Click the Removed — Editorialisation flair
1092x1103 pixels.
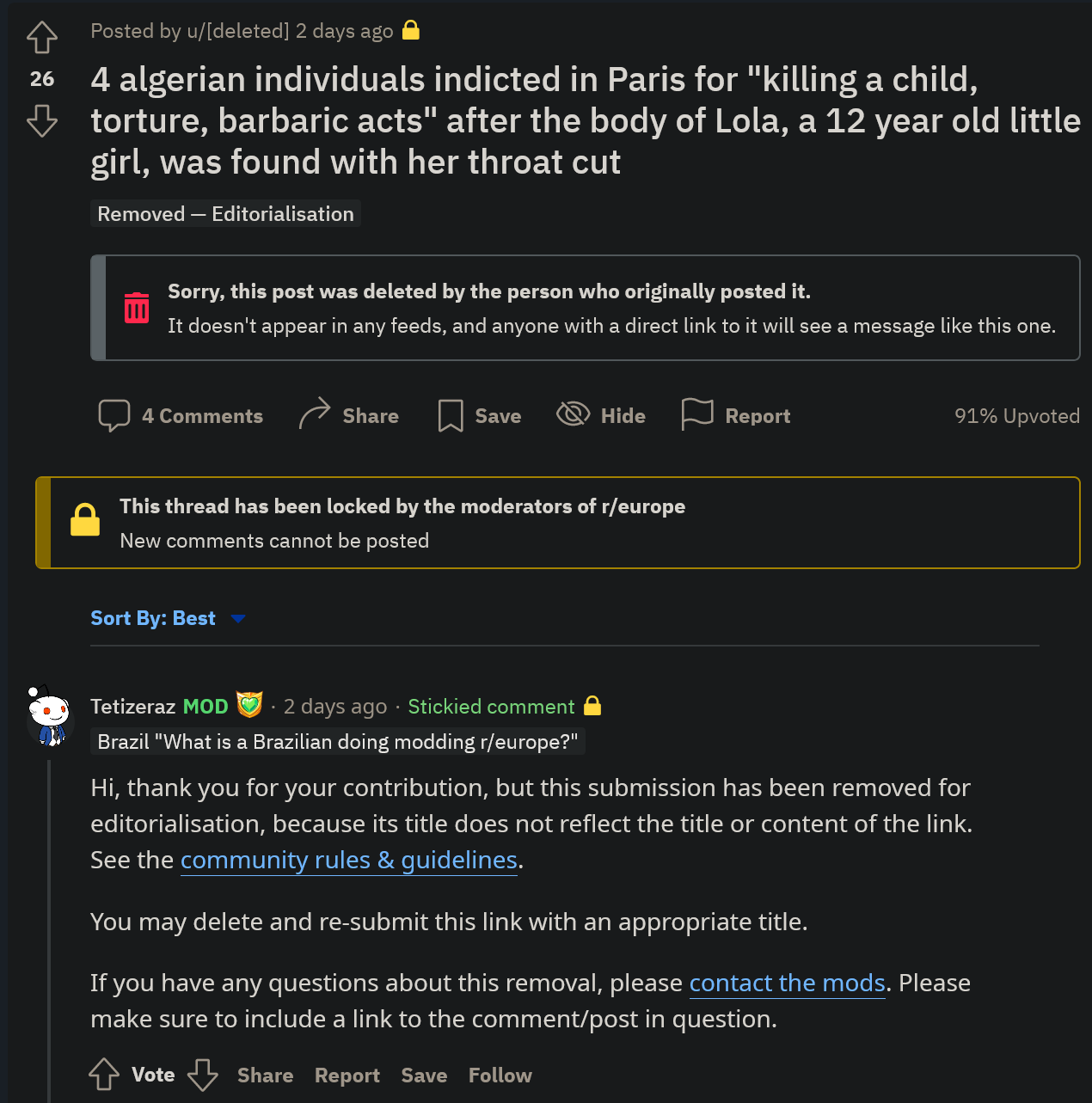pos(225,214)
